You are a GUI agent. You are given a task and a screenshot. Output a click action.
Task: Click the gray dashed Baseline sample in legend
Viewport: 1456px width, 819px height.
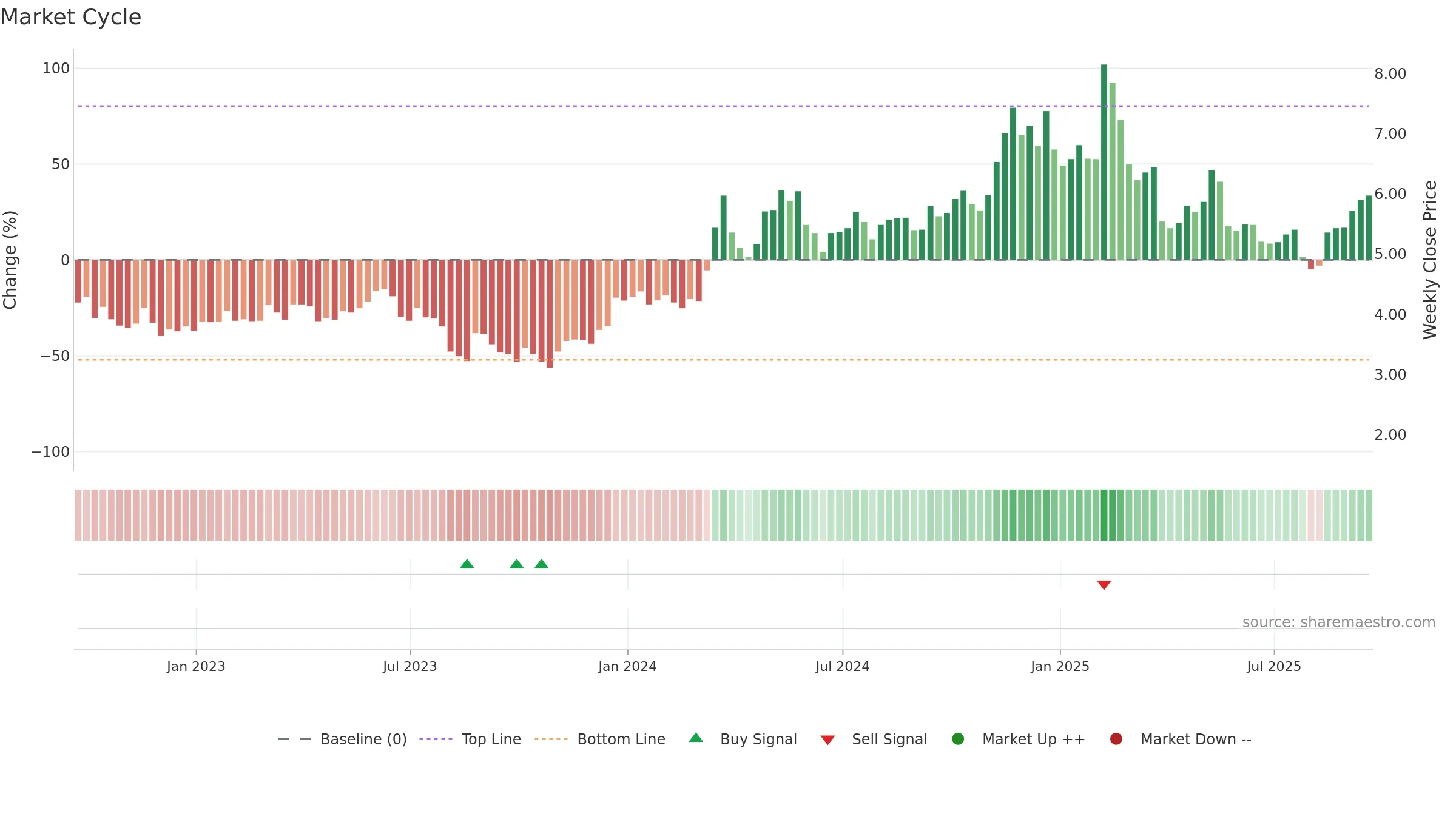[x=294, y=739]
